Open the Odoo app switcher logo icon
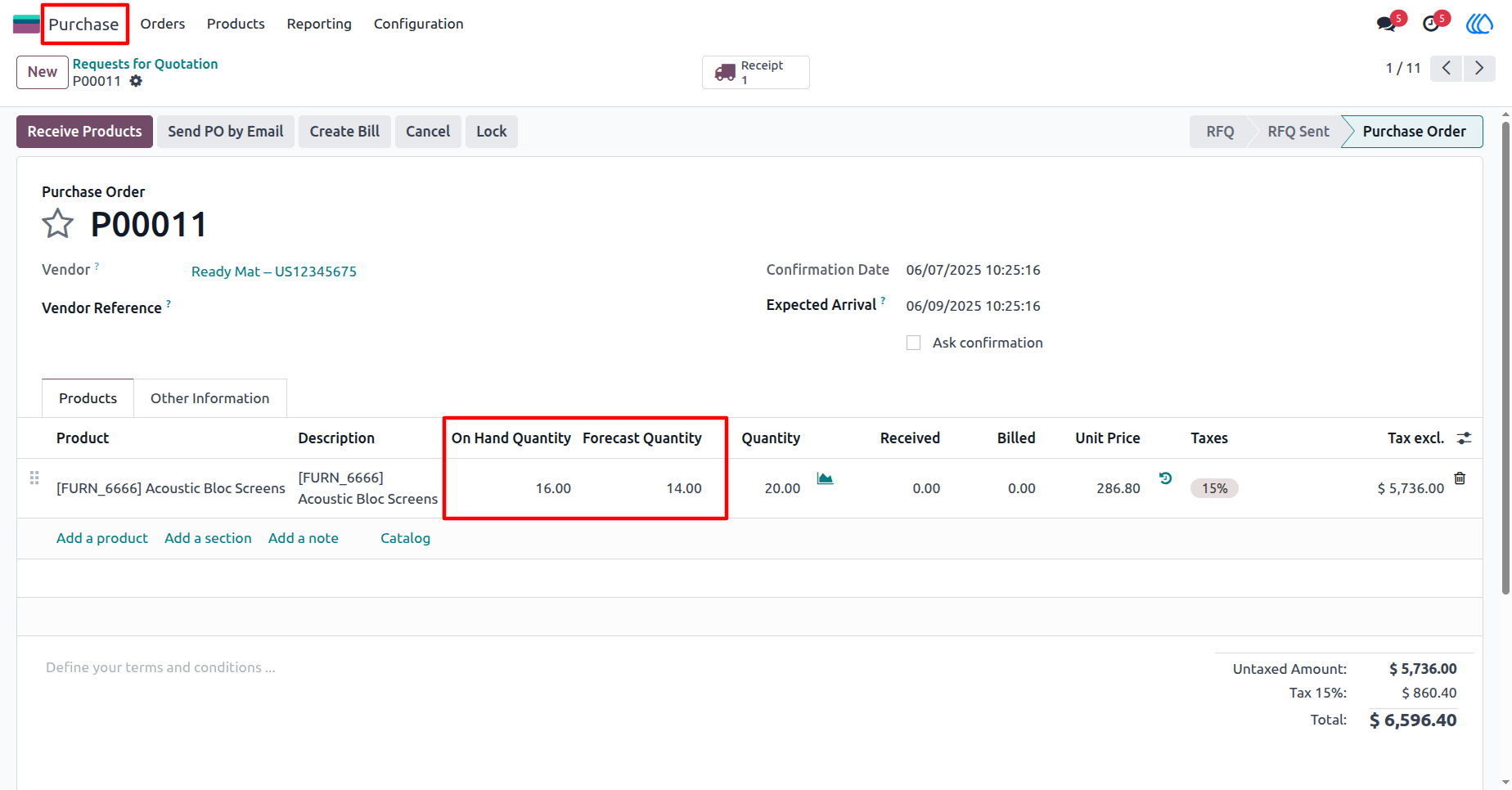 [26, 24]
